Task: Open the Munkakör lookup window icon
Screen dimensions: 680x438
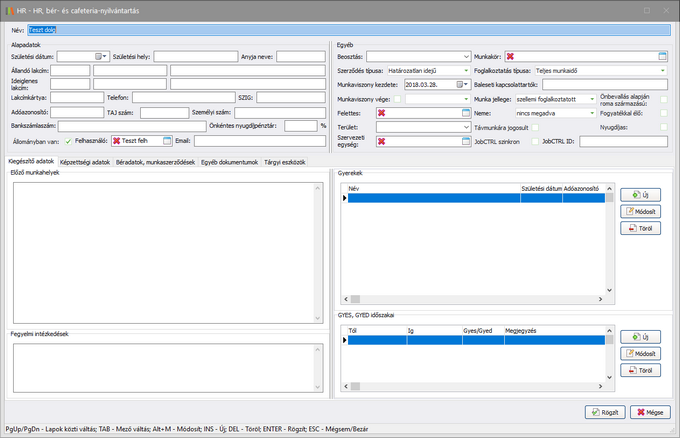Action: tap(661, 57)
